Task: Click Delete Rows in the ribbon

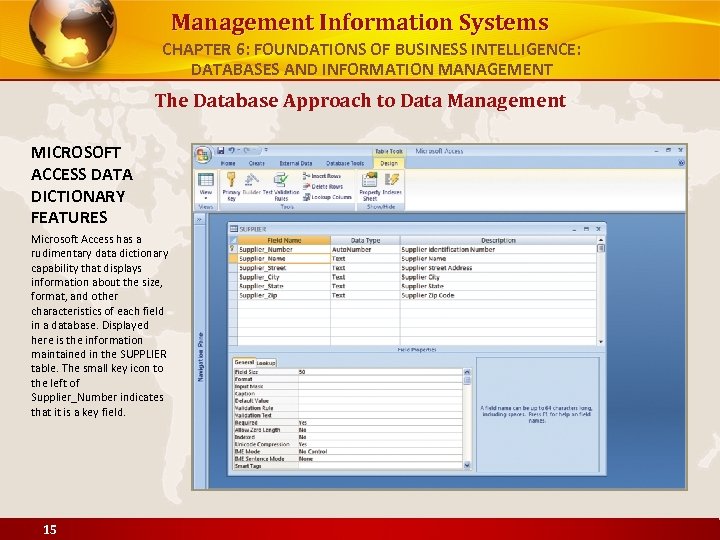Action: click(323, 186)
